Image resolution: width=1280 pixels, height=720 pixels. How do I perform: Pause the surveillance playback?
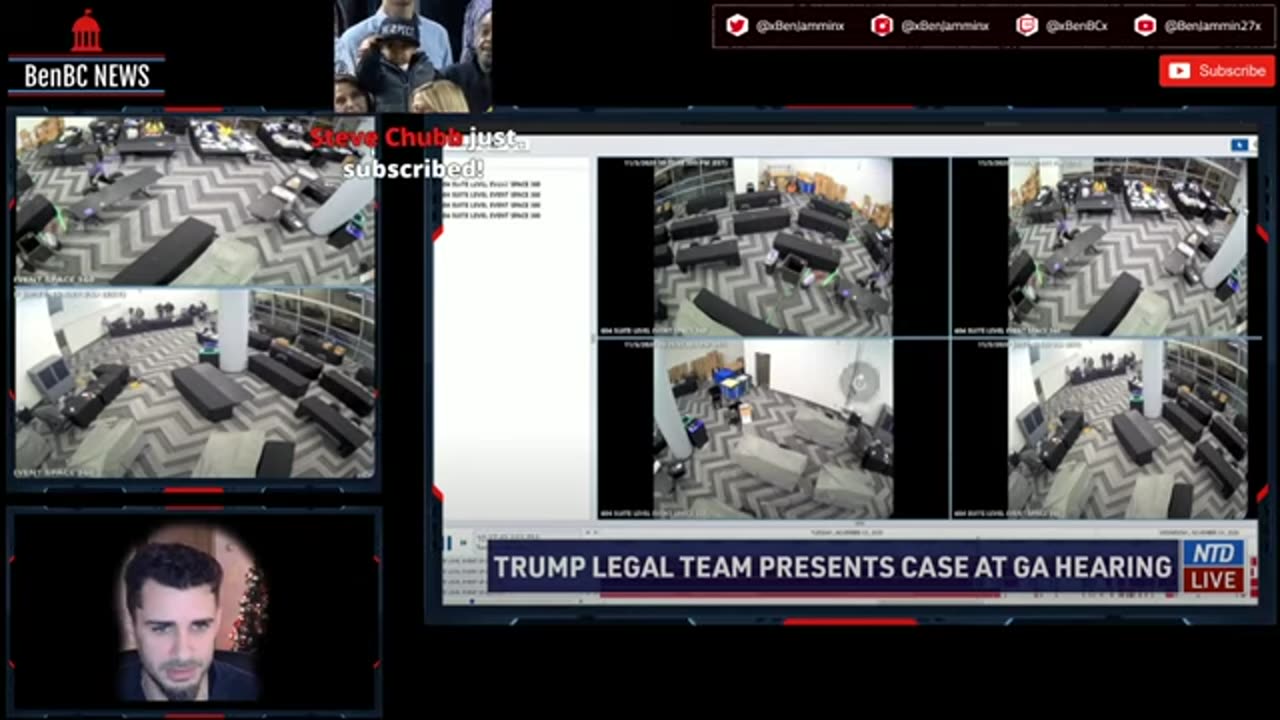448,543
